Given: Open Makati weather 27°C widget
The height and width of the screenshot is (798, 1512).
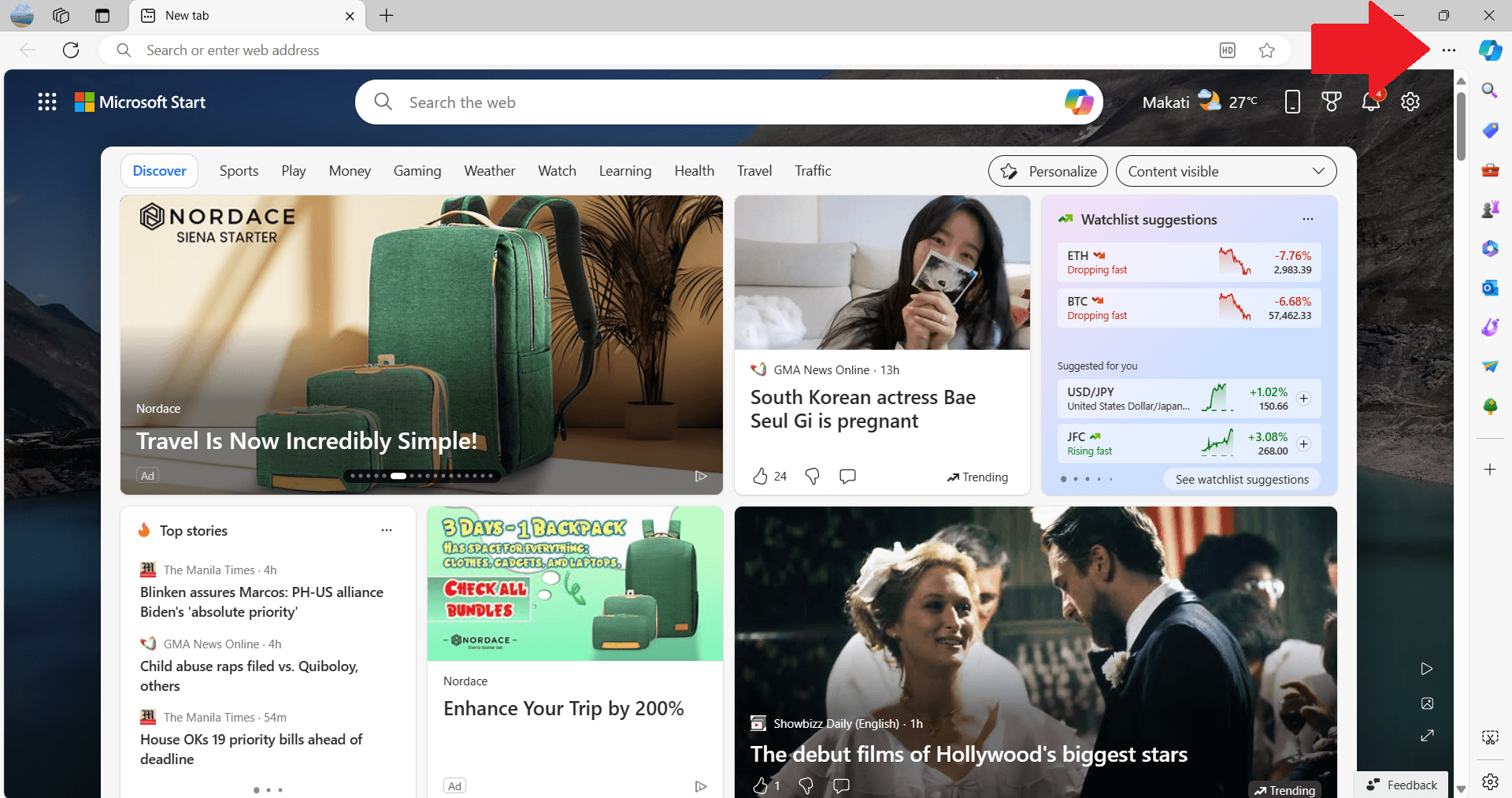Looking at the screenshot, I should pyautogui.click(x=1199, y=102).
